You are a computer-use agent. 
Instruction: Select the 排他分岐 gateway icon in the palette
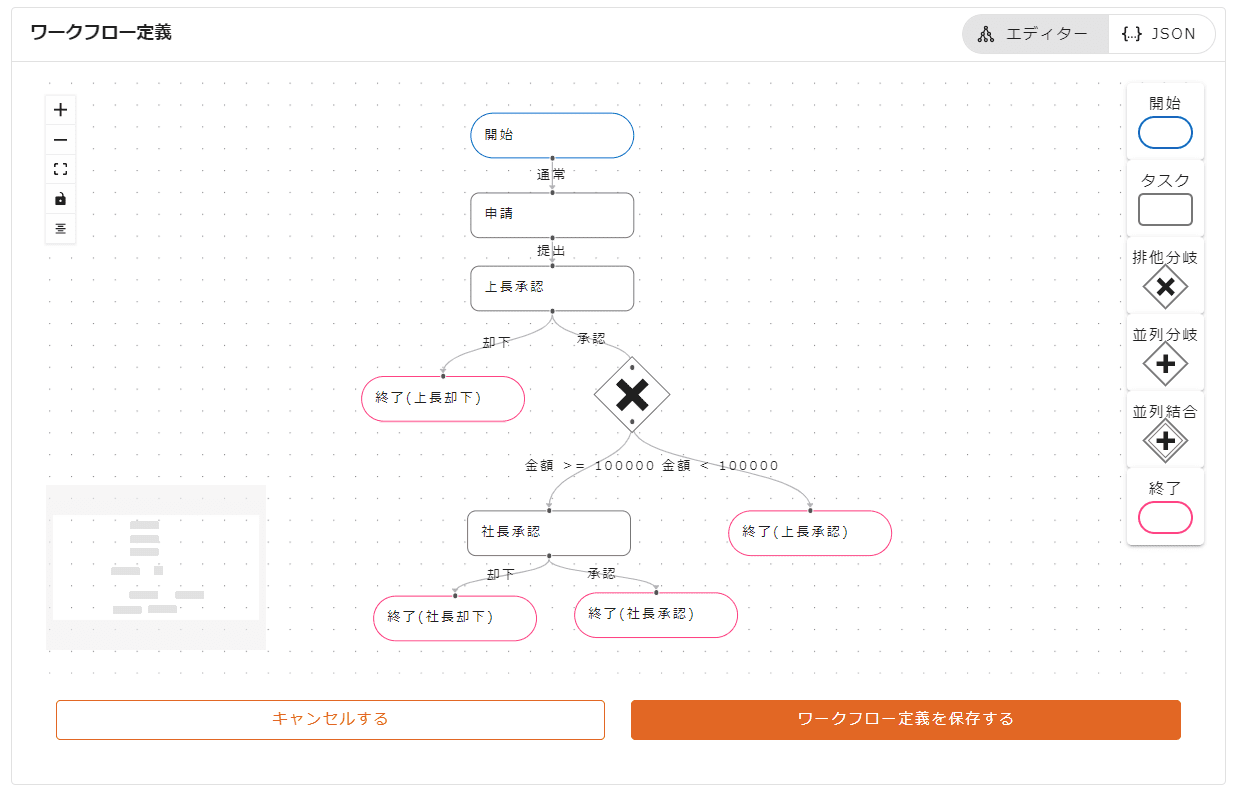click(1165, 287)
